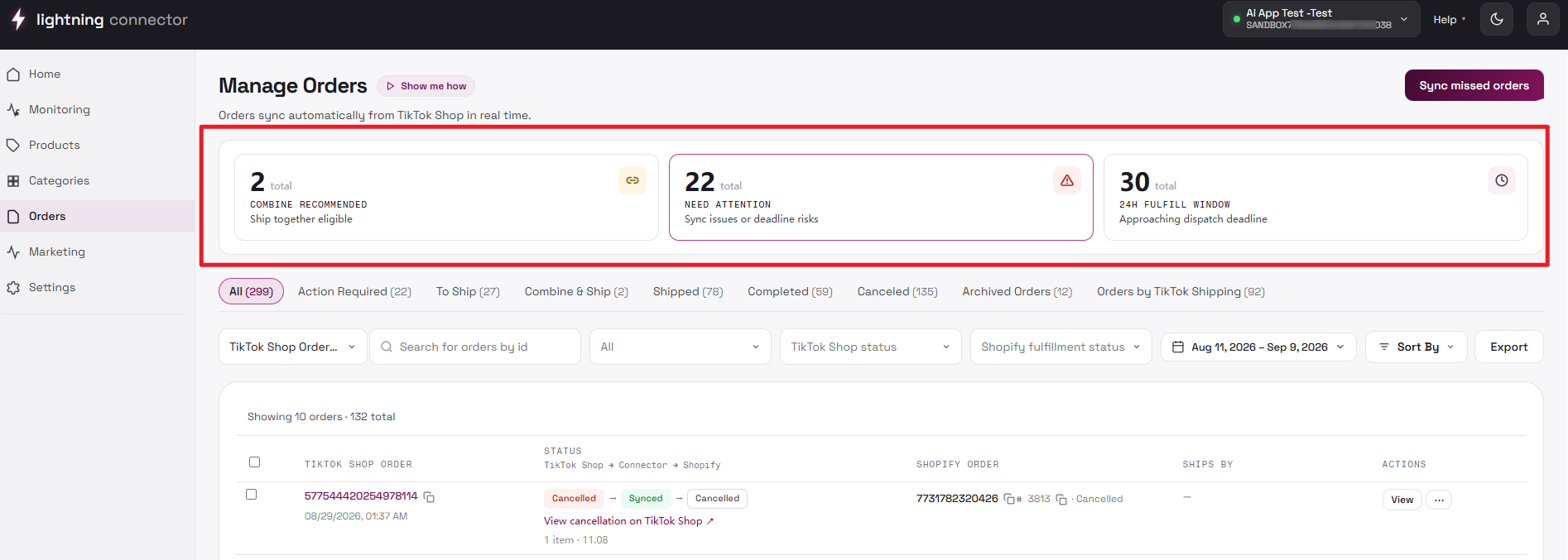The height and width of the screenshot is (560, 1568).
Task: Open the user profile icon
Action: pos(1543,19)
